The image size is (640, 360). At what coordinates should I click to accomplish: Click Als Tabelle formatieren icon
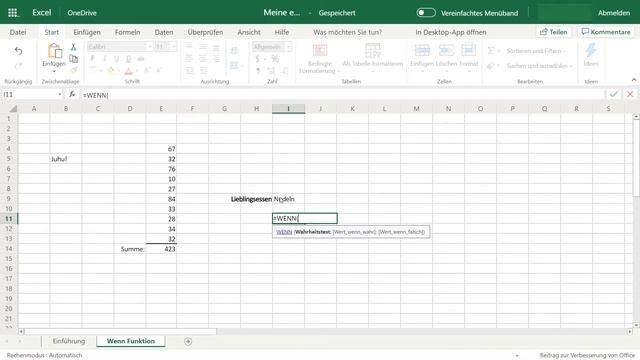click(x=373, y=50)
